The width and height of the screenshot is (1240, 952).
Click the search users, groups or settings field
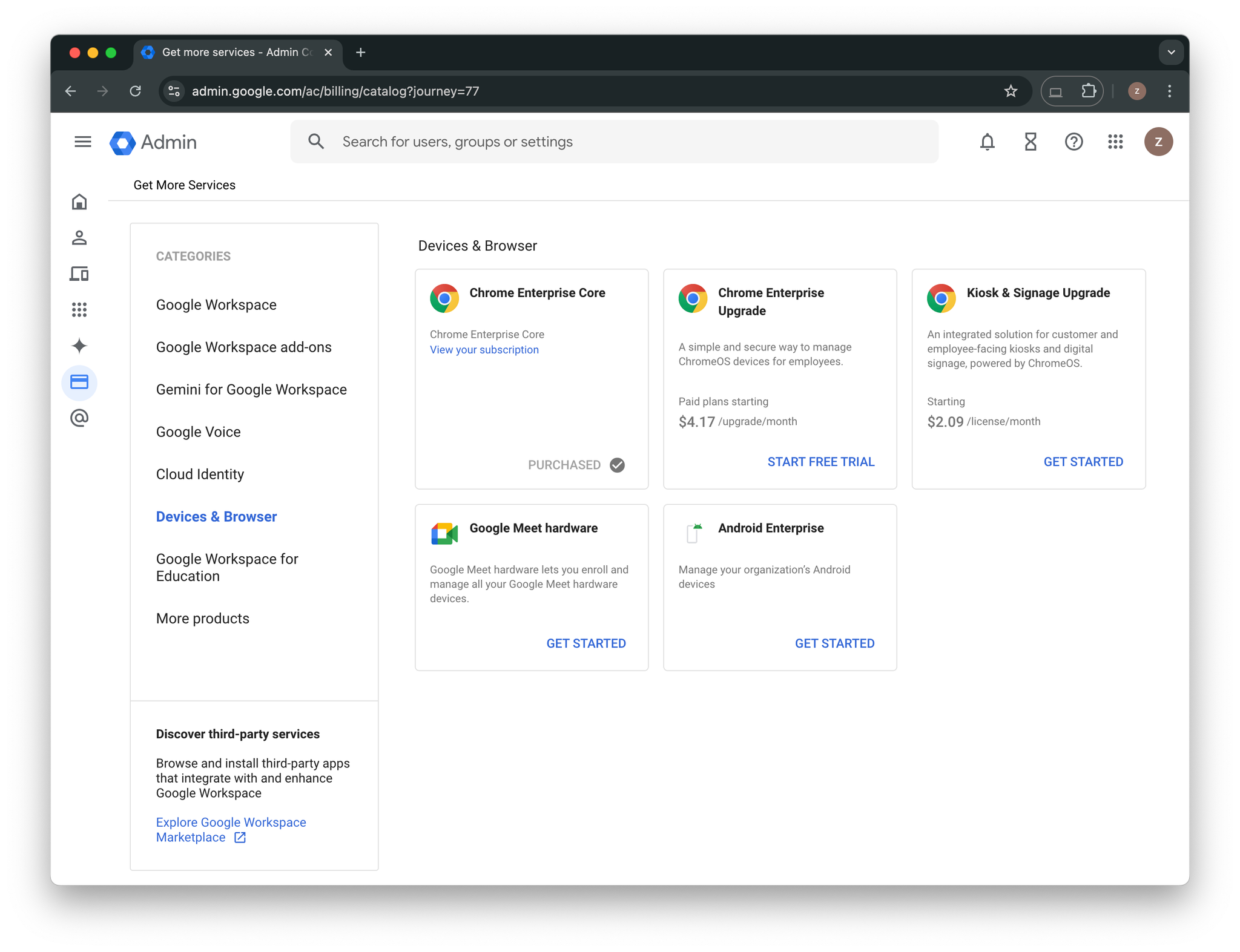click(614, 142)
